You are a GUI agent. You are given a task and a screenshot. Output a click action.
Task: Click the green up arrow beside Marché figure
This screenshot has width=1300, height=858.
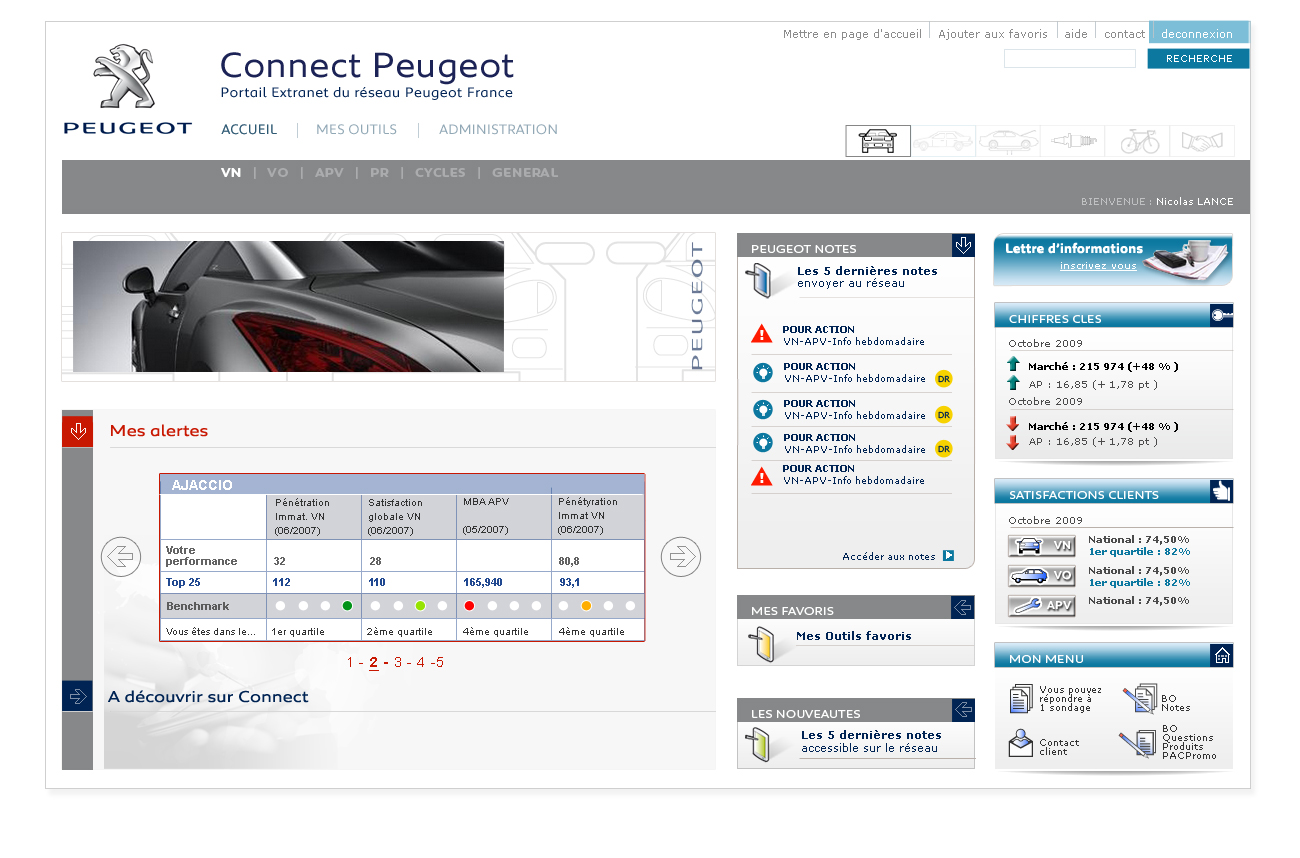point(1013,365)
